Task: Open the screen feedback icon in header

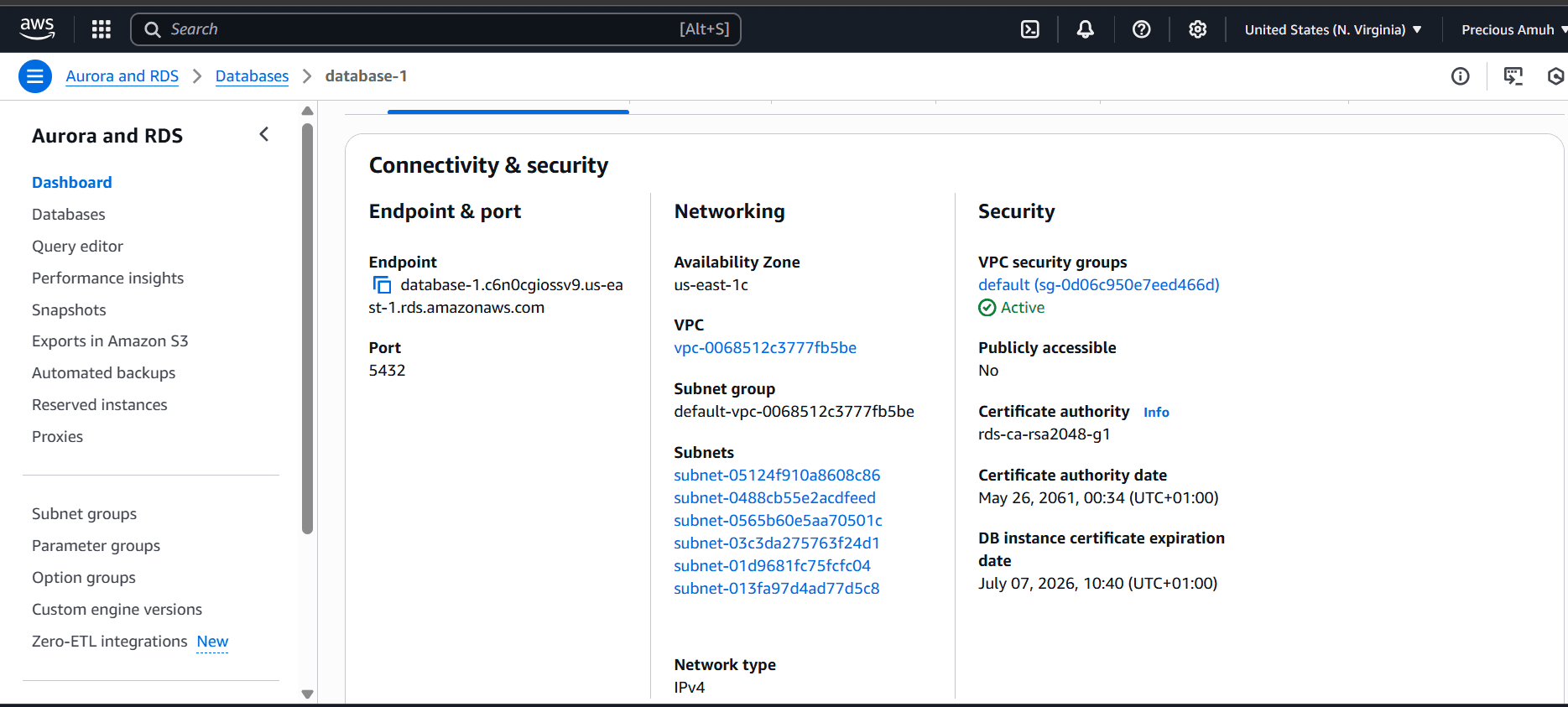Action: 1513,76
